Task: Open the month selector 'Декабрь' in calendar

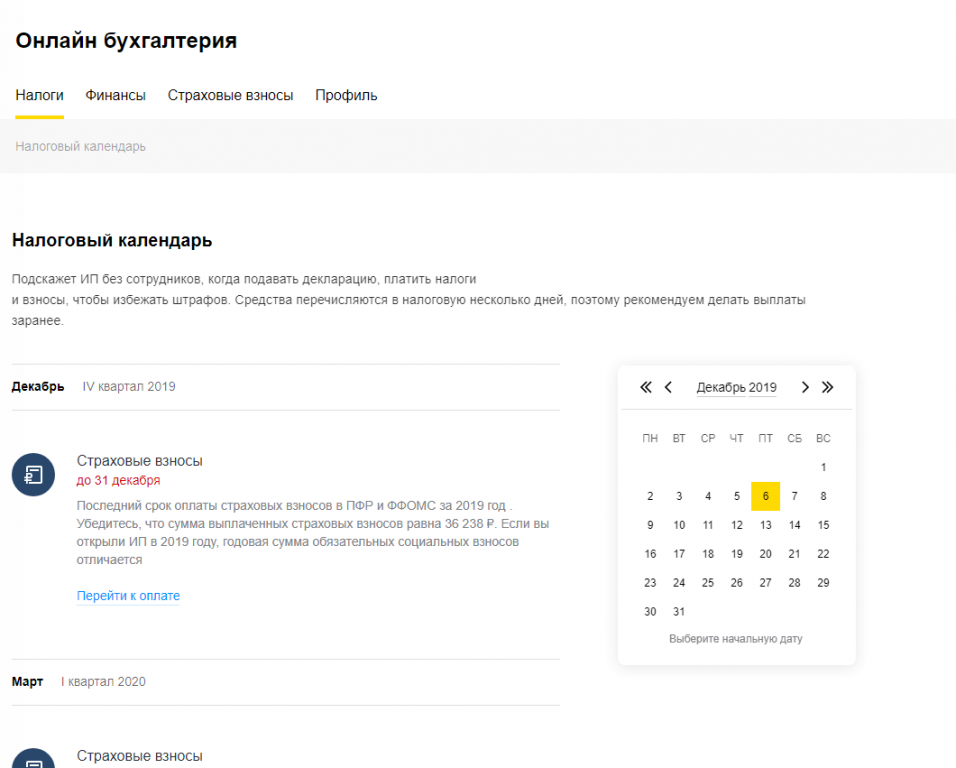Action: [720, 388]
